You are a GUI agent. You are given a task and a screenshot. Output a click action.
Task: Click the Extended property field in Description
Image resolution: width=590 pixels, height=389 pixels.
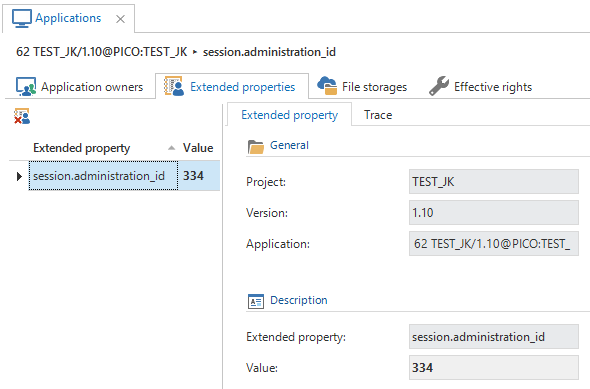(x=494, y=337)
